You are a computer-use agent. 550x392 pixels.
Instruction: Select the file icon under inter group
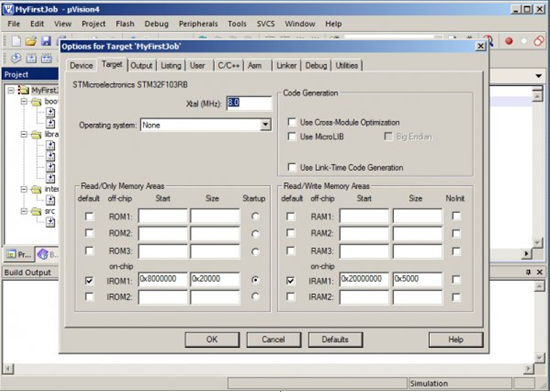[51, 200]
